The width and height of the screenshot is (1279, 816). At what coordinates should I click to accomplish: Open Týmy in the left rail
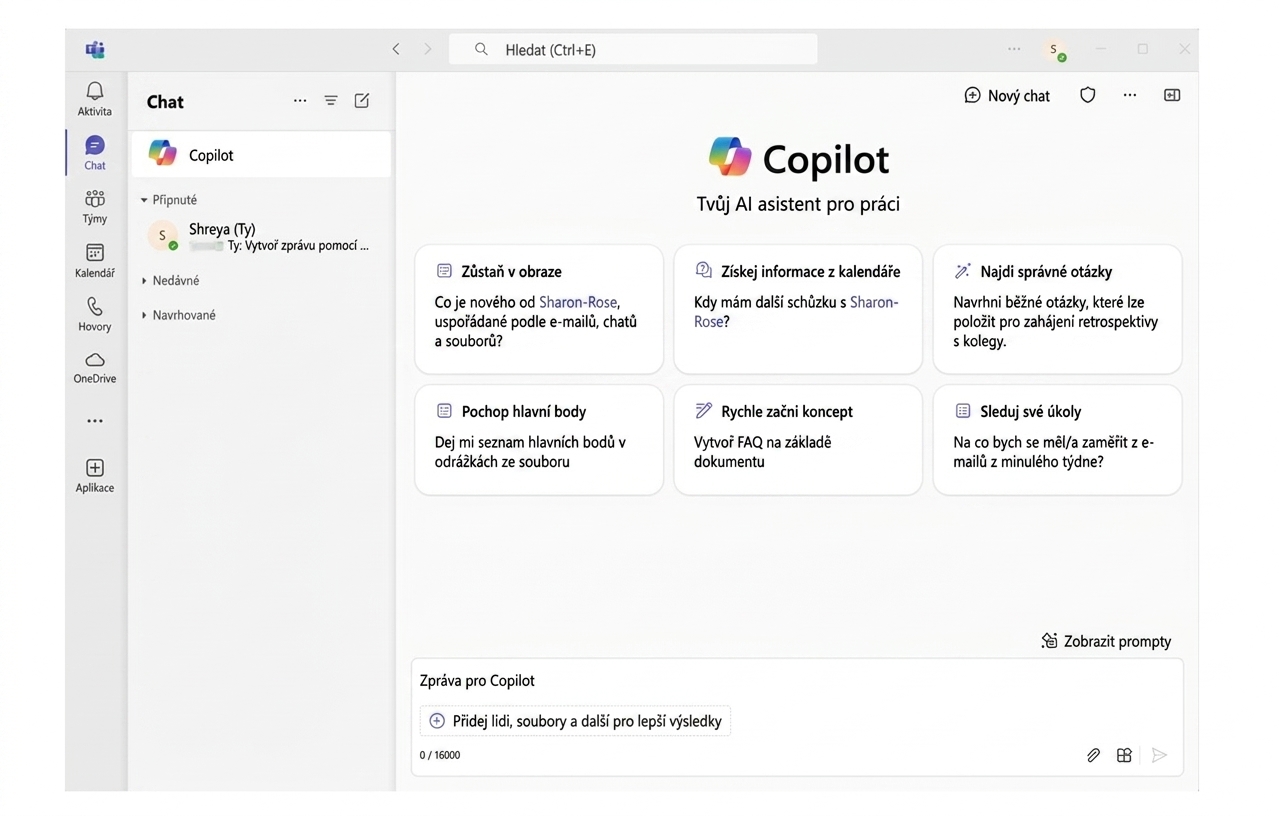click(95, 198)
